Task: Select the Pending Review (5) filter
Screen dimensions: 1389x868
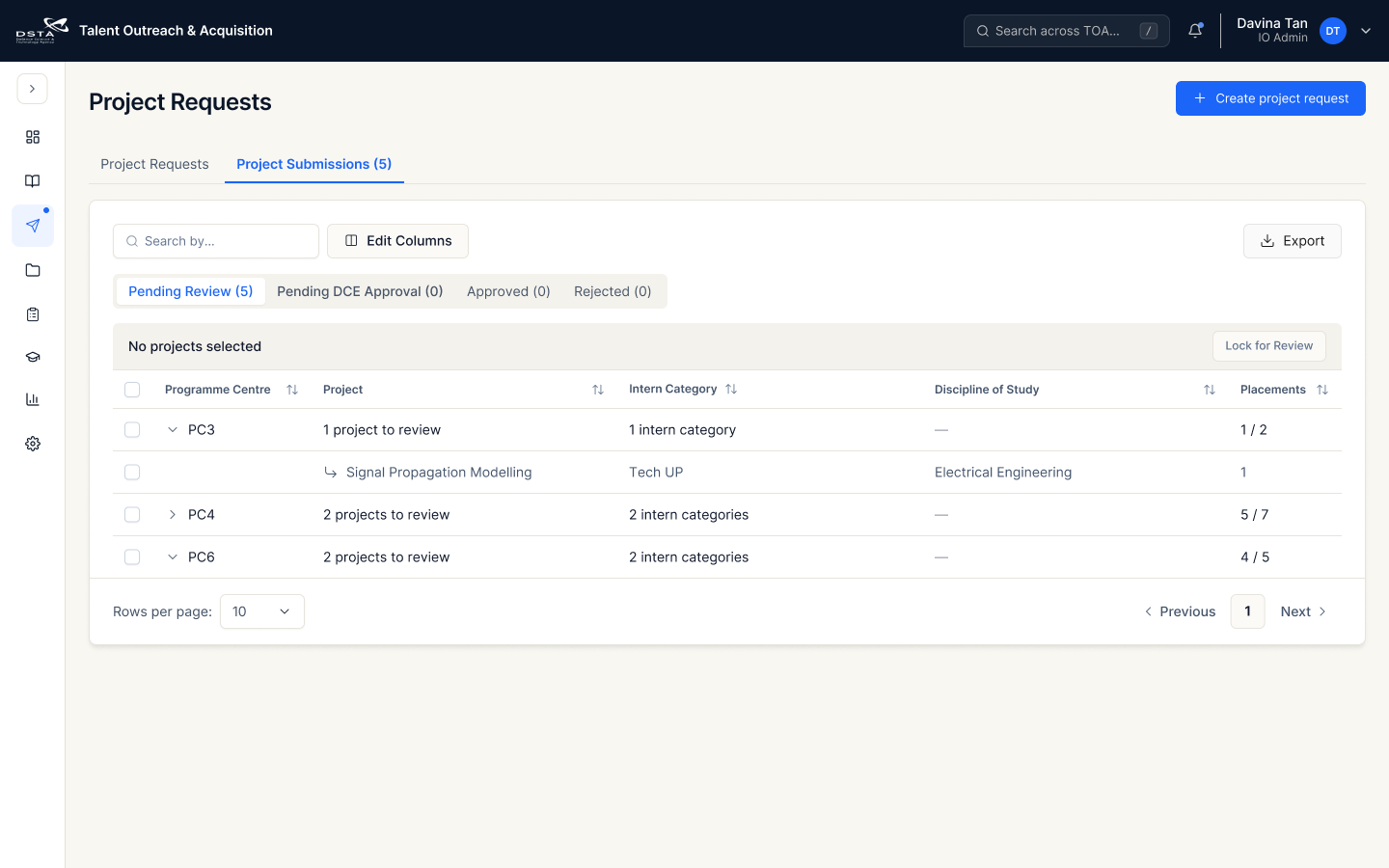Action: (x=191, y=291)
